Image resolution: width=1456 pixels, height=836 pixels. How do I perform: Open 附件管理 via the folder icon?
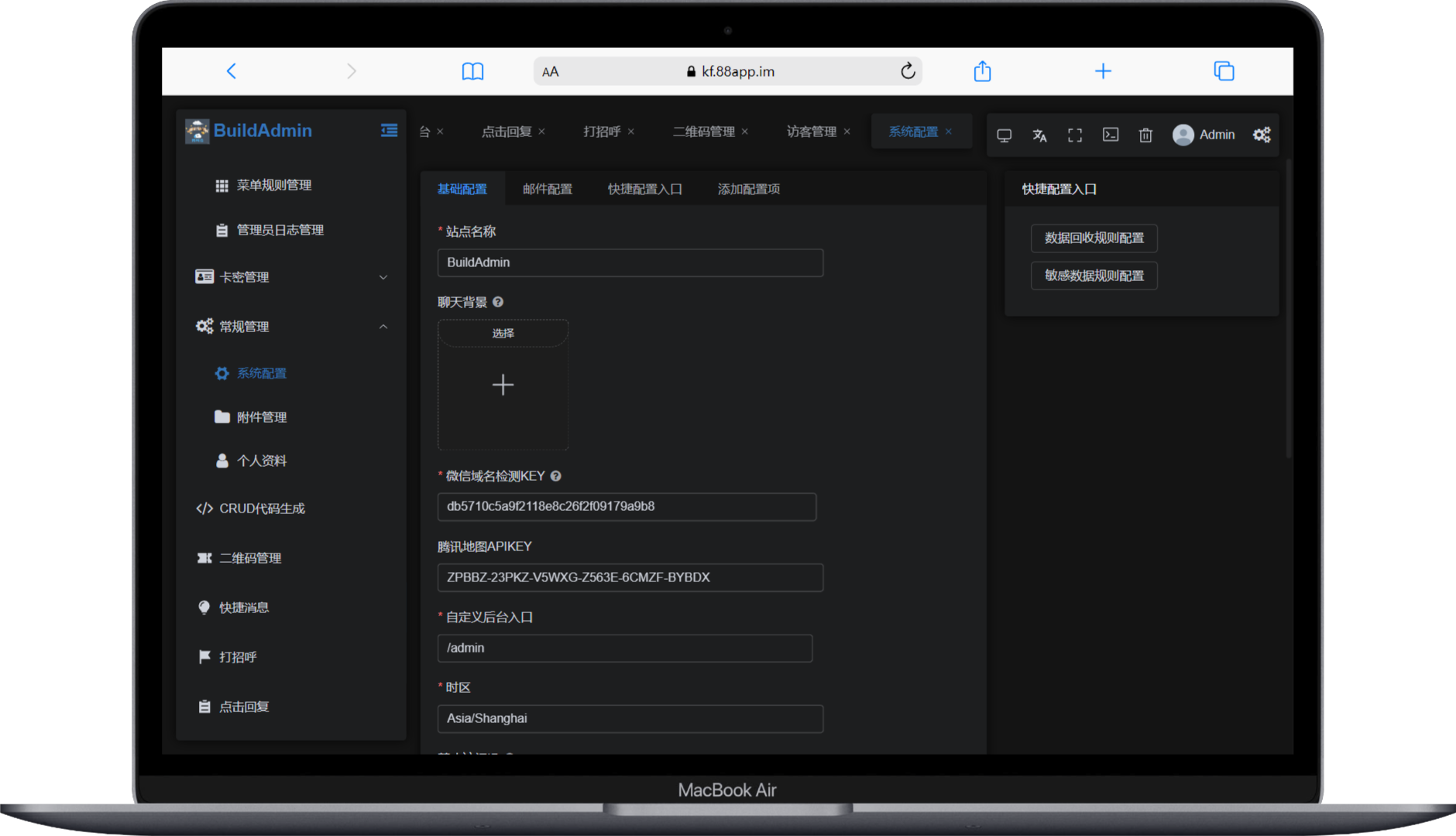221,416
